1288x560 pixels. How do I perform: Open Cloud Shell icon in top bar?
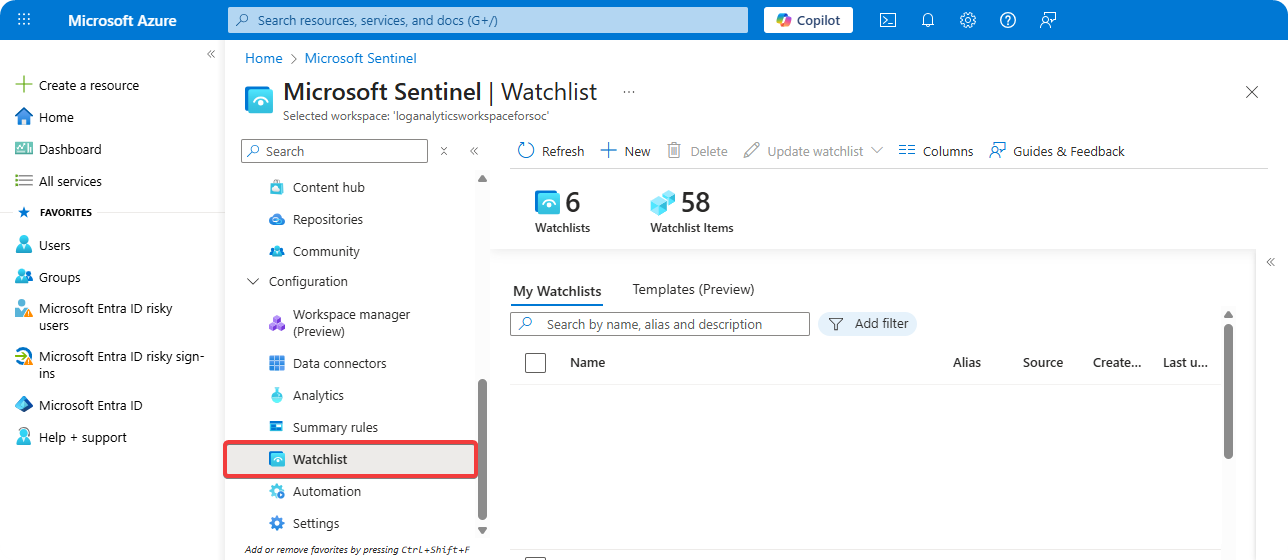click(x=887, y=20)
